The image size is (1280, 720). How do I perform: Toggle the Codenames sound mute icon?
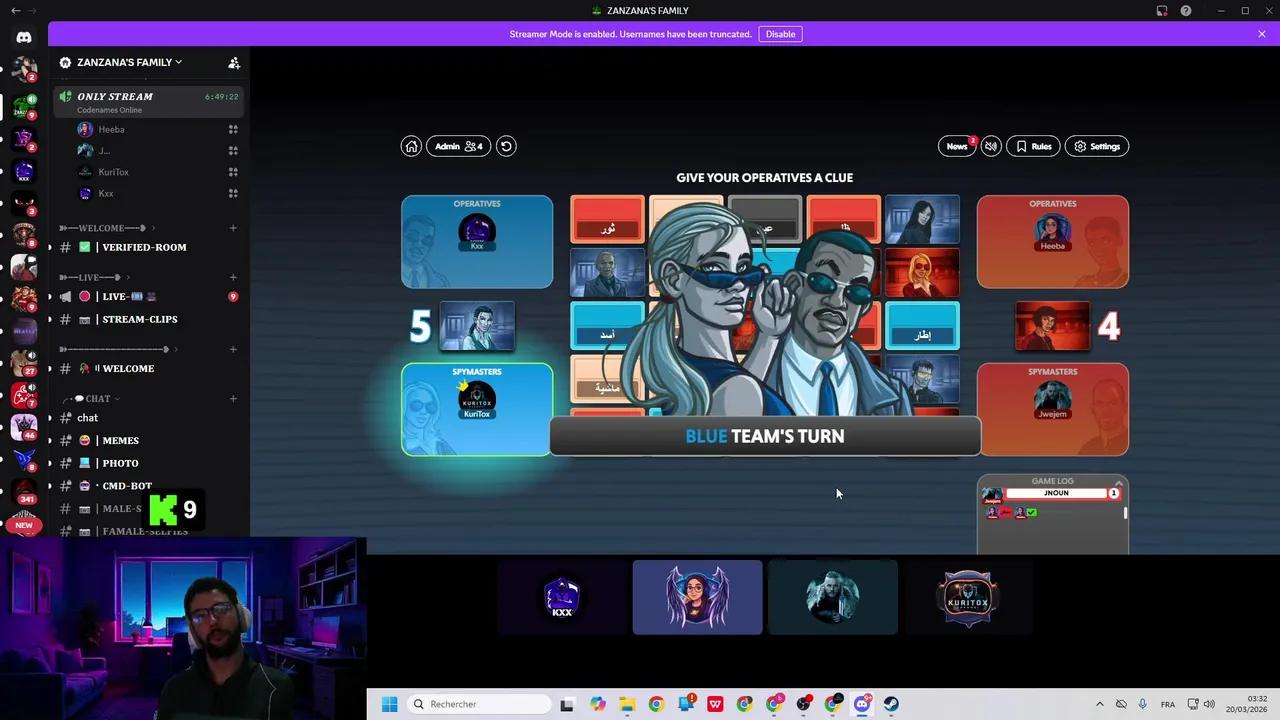pos(991,146)
